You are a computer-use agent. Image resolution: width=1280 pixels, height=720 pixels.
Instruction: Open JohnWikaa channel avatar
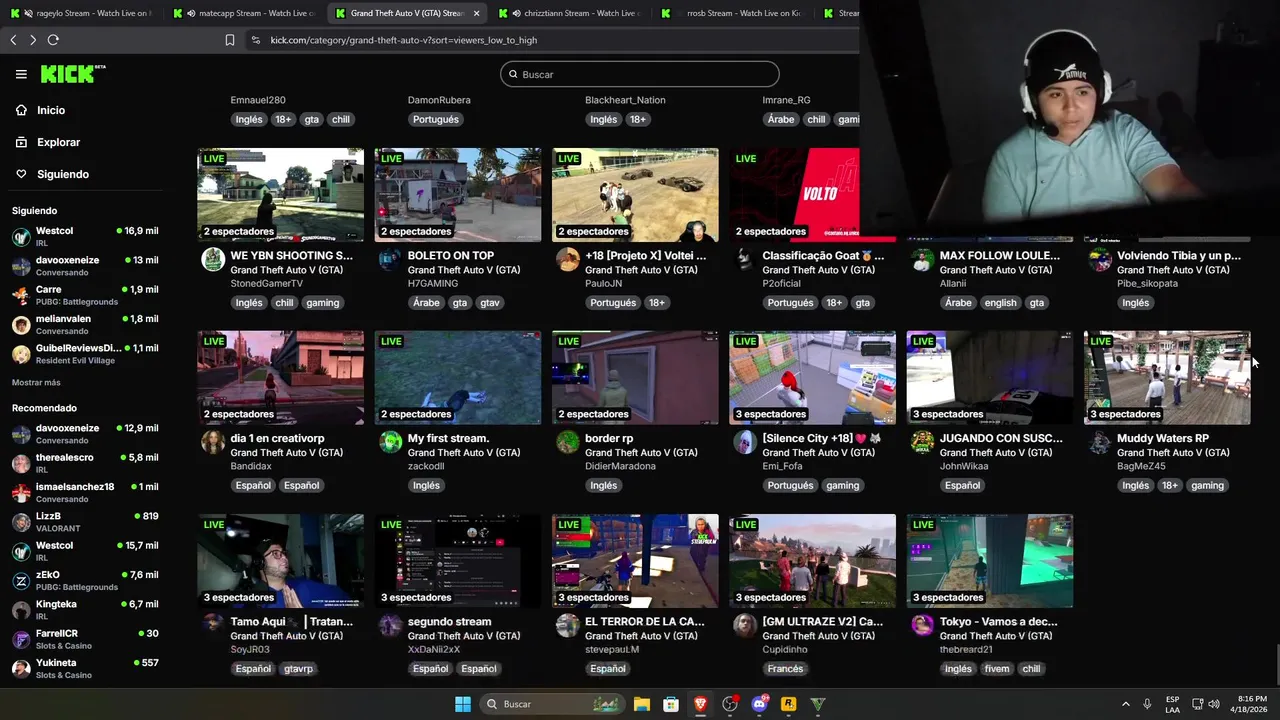coord(922,443)
